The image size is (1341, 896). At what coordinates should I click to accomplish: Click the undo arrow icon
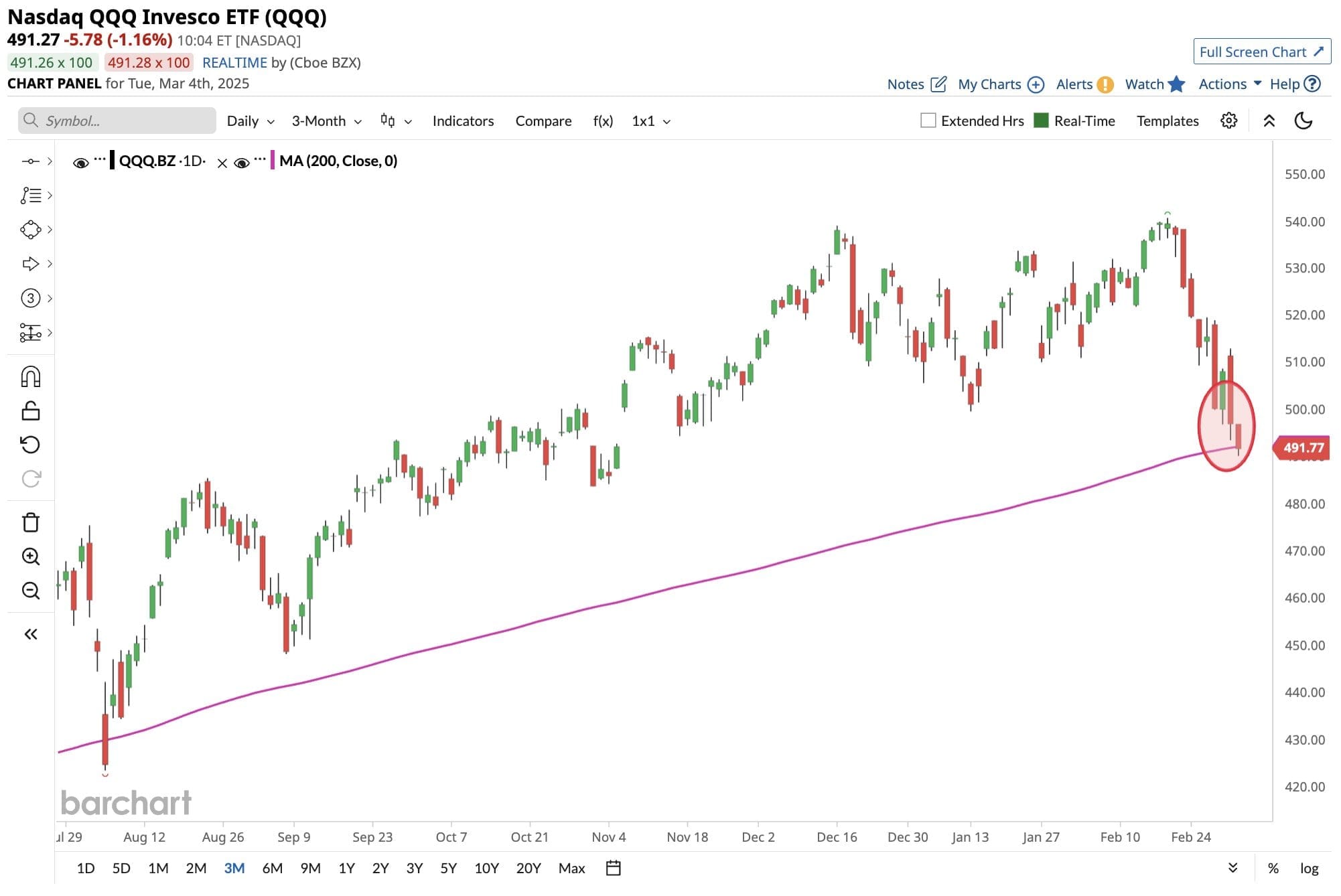point(31,445)
